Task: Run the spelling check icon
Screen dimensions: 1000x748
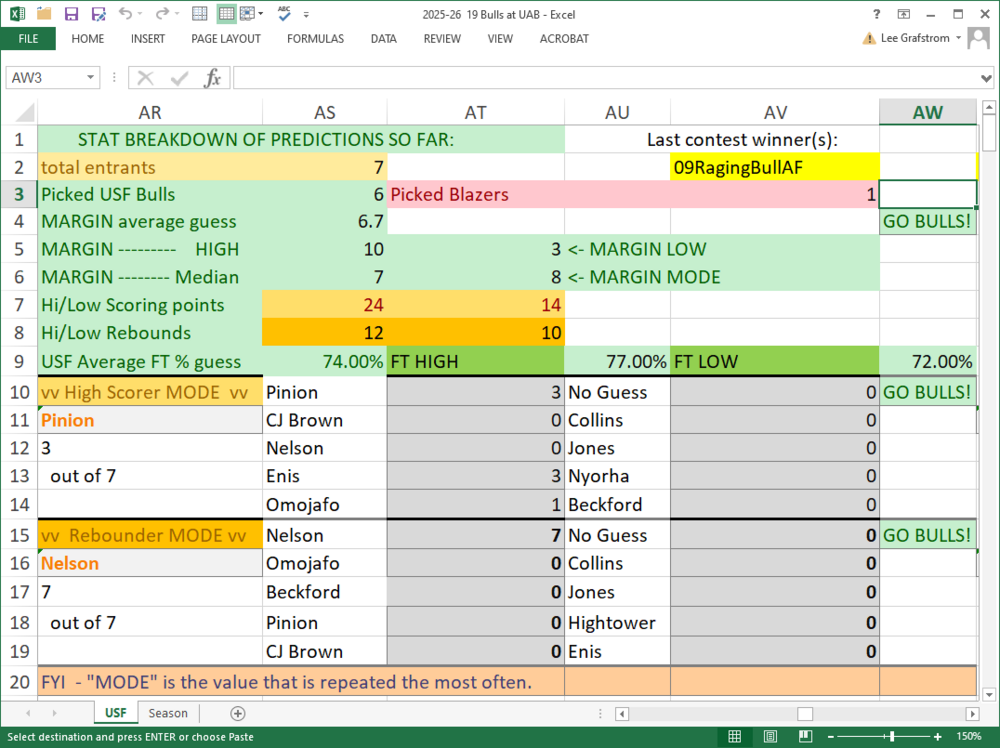Action: [x=284, y=14]
